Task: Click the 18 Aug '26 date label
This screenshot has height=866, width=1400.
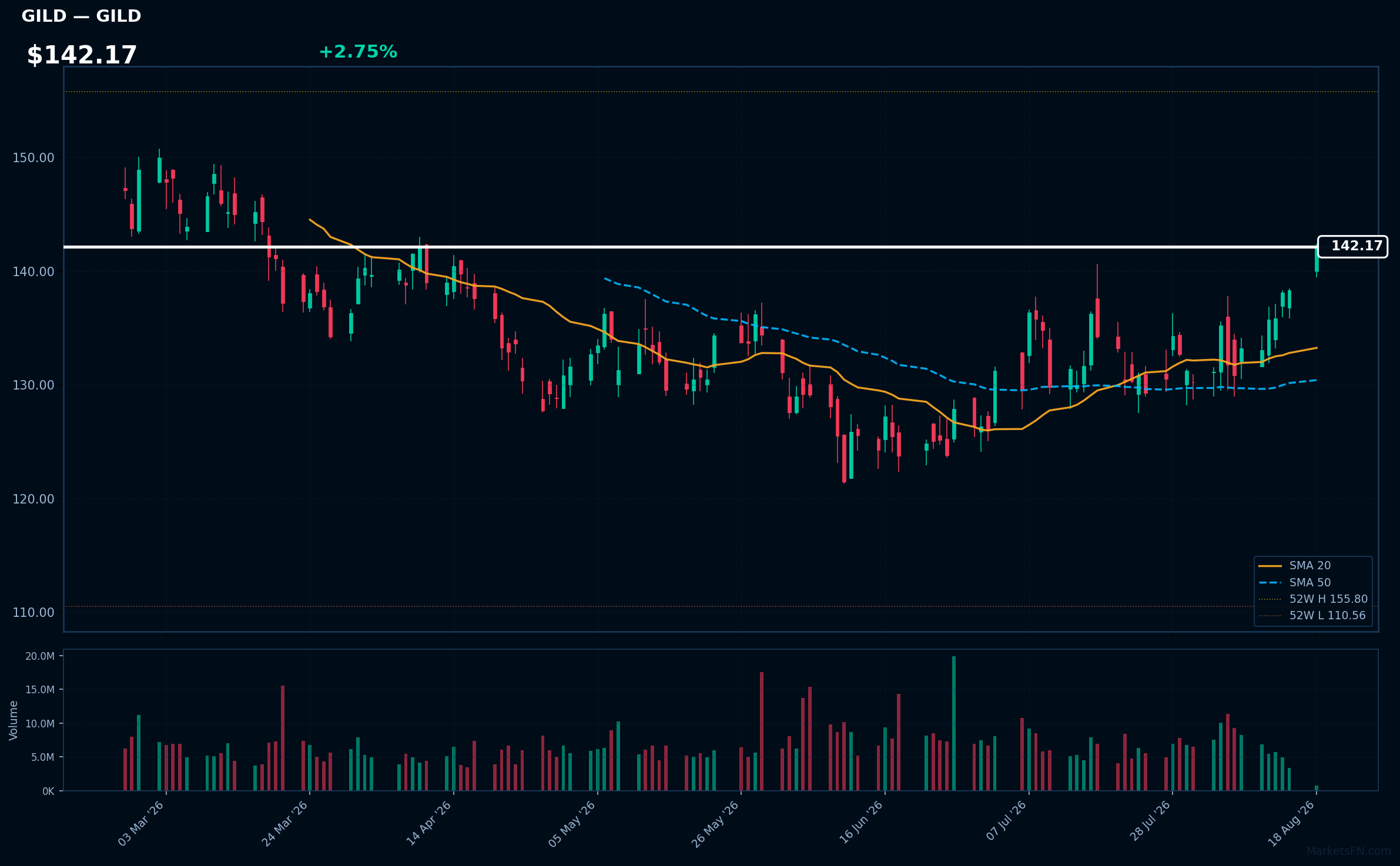Action: [x=1291, y=824]
